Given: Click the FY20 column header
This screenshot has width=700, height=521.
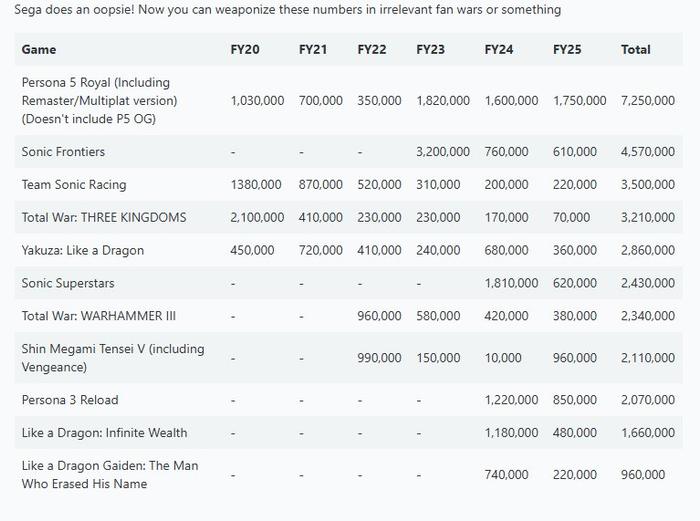Looking at the screenshot, I should click(x=245, y=49).
